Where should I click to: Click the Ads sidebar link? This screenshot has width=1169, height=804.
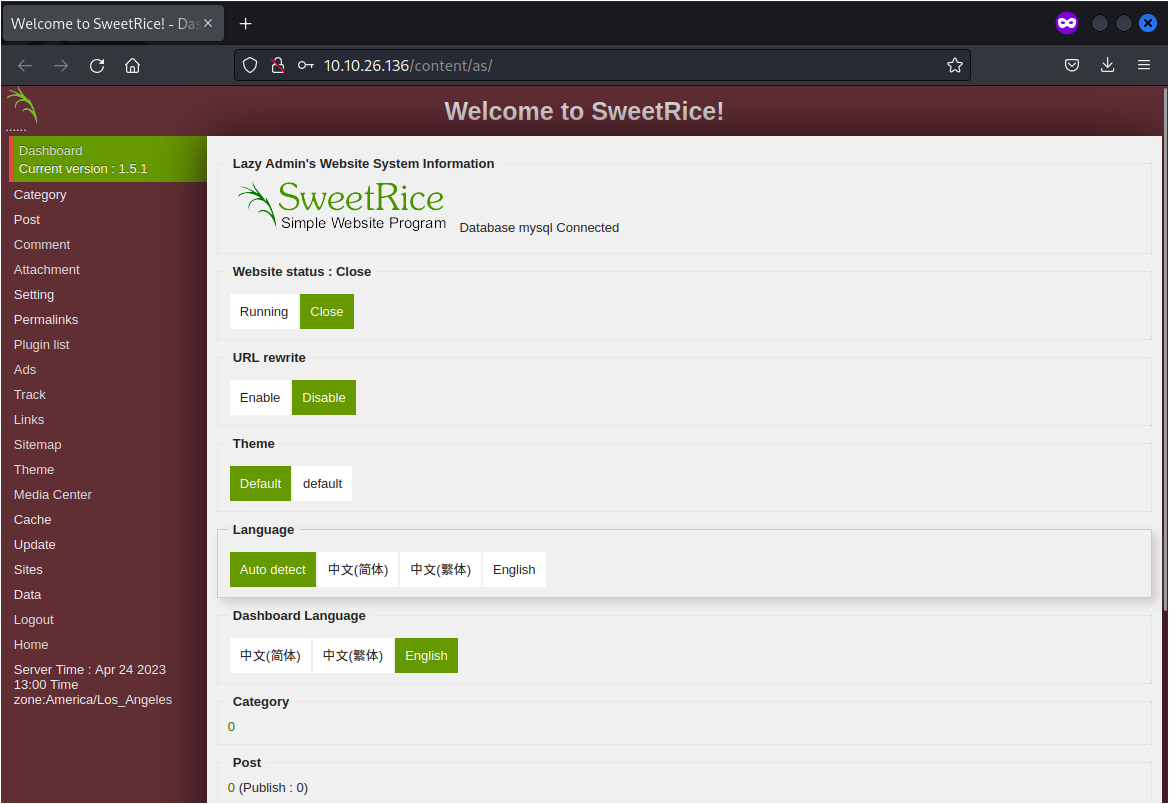(x=25, y=370)
